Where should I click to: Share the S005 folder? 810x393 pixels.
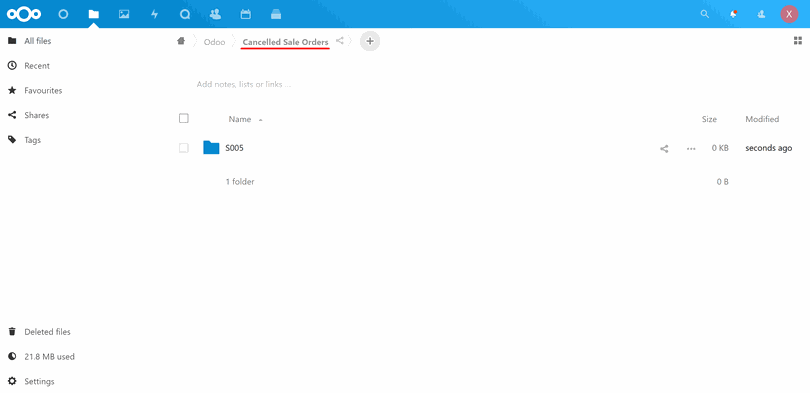[x=664, y=149]
